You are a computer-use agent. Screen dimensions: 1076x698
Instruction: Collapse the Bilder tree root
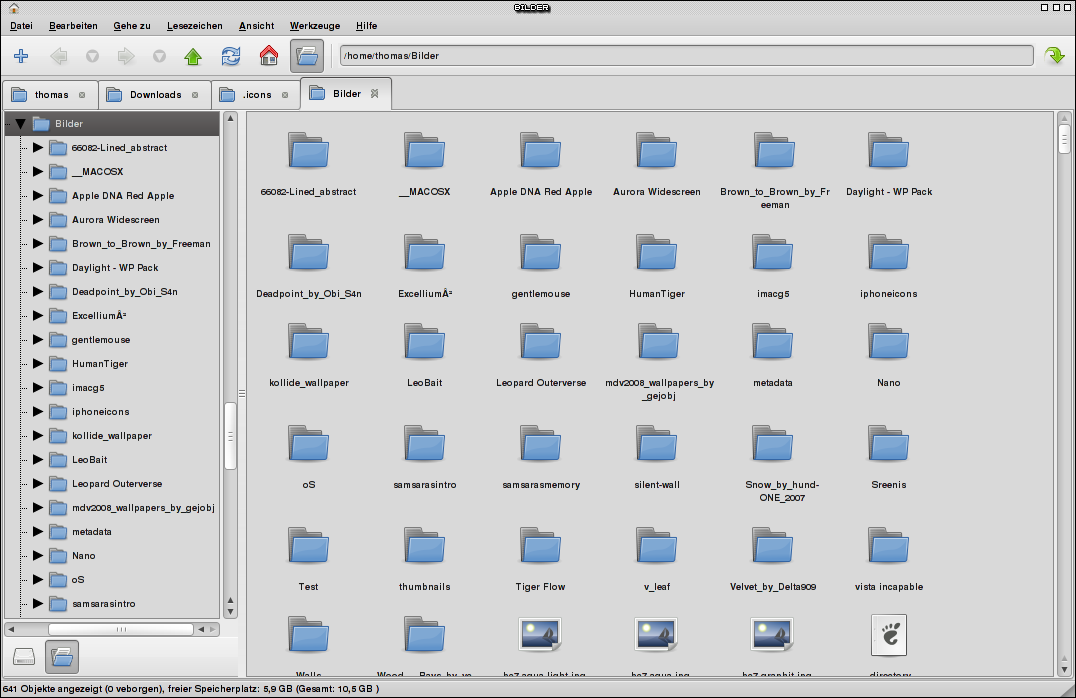click(20, 124)
